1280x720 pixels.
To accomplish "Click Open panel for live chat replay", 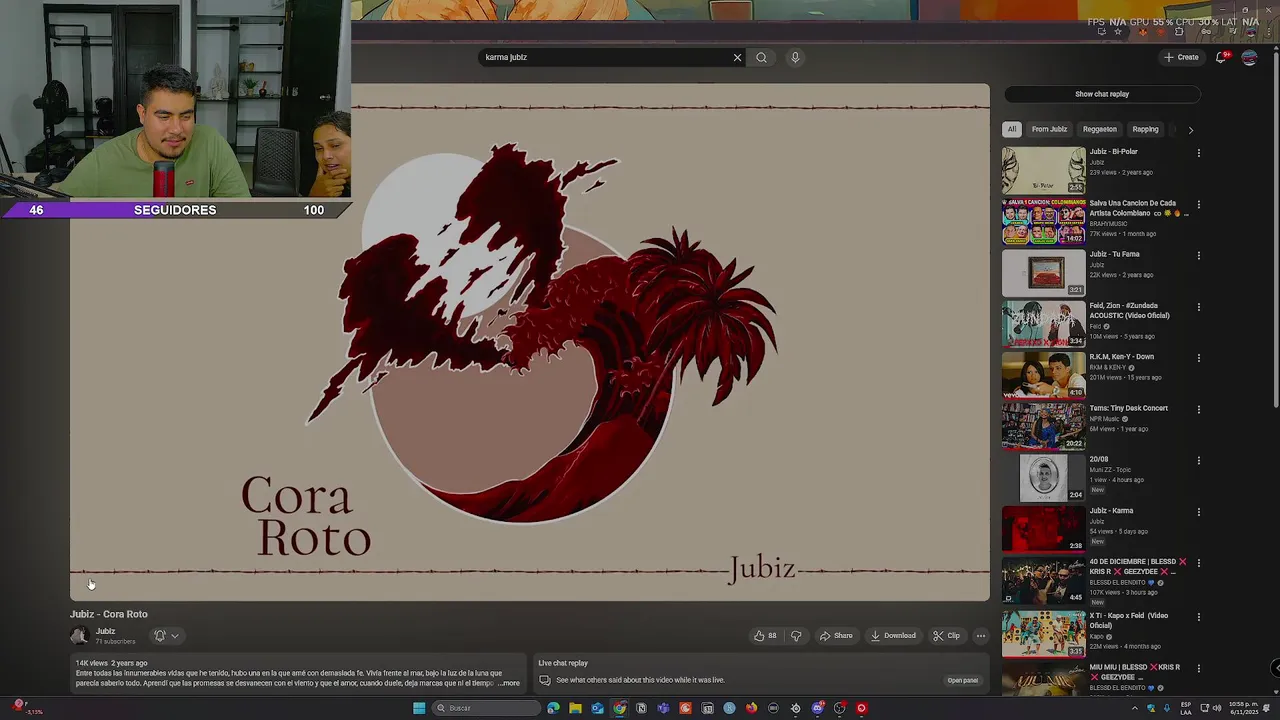I will 963,681.
